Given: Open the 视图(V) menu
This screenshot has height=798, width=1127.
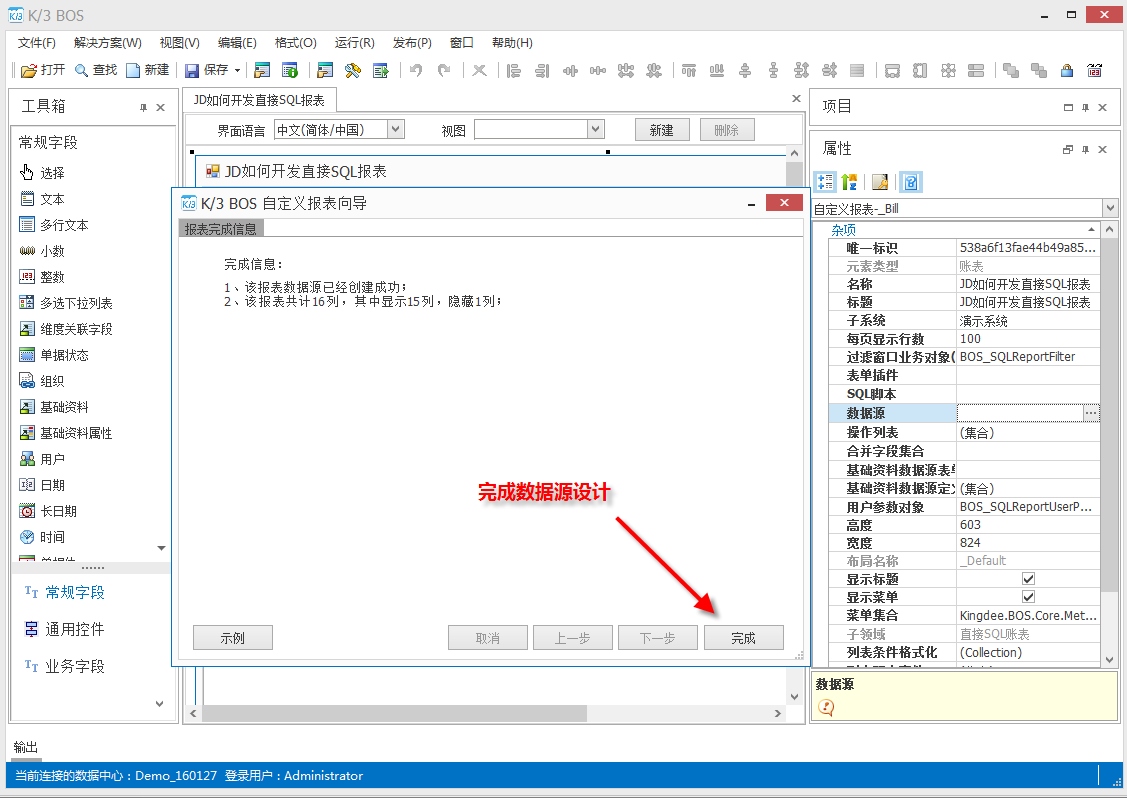Looking at the screenshot, I should (180, 43).
